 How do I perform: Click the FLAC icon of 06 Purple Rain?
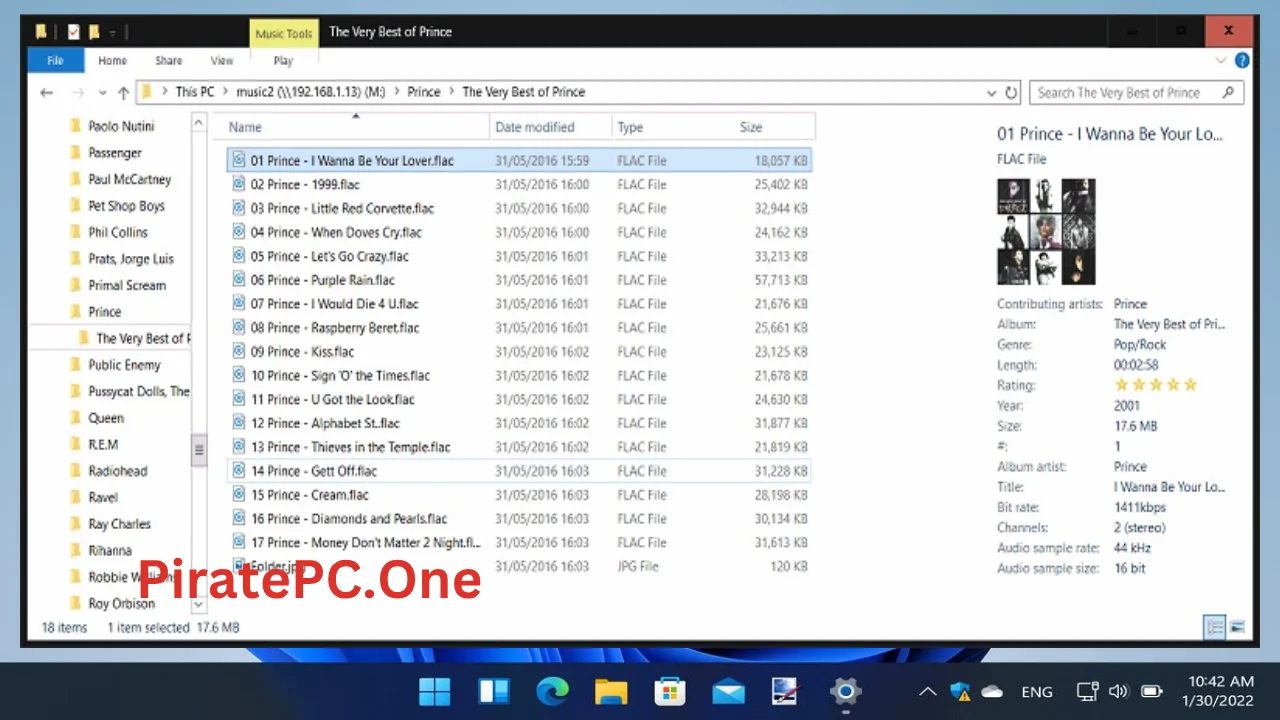[239, 280]
